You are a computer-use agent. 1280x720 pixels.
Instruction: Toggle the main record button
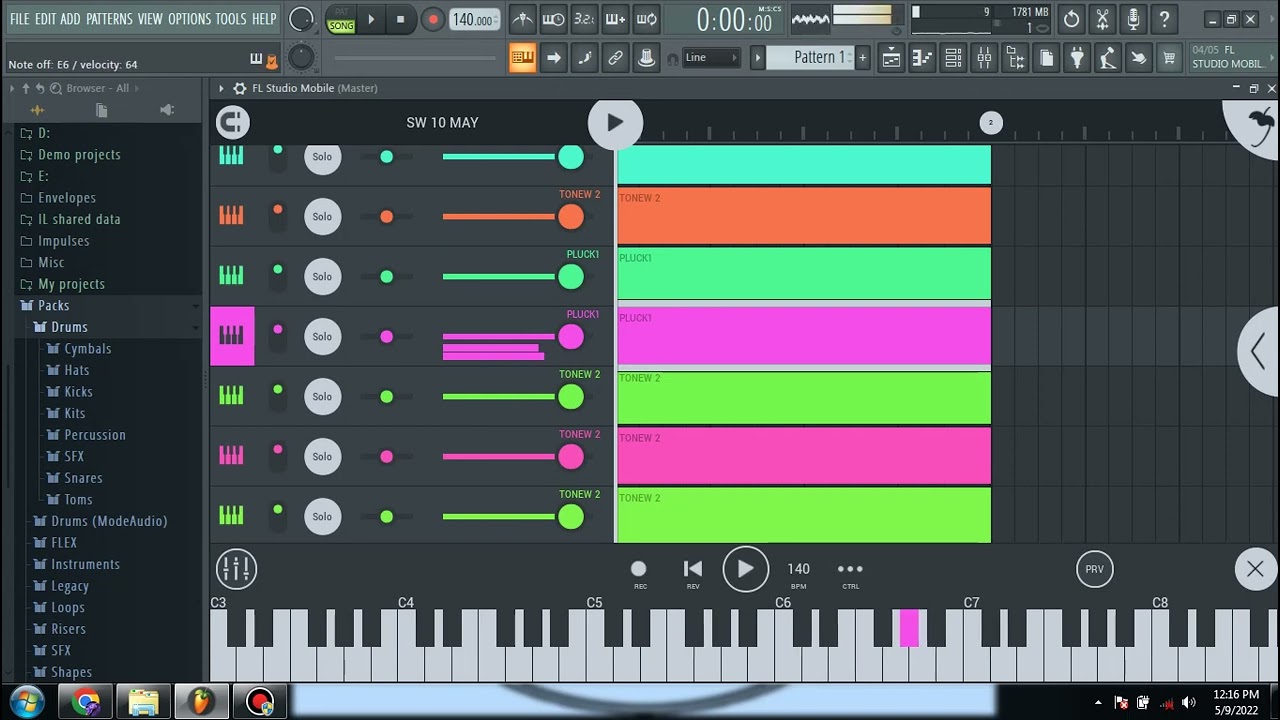[432, 19]
